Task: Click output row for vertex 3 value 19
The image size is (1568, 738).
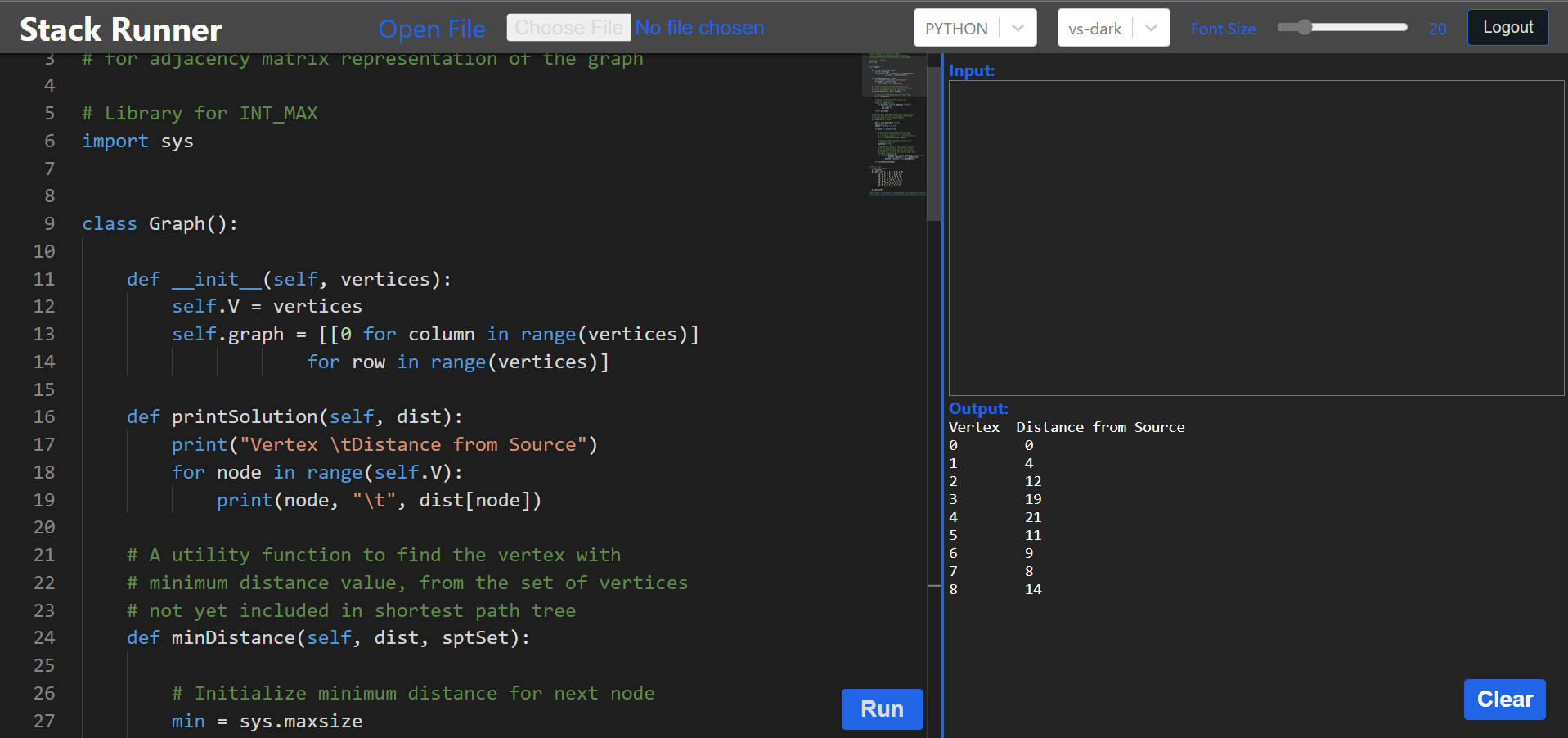Action: (995, 499)
